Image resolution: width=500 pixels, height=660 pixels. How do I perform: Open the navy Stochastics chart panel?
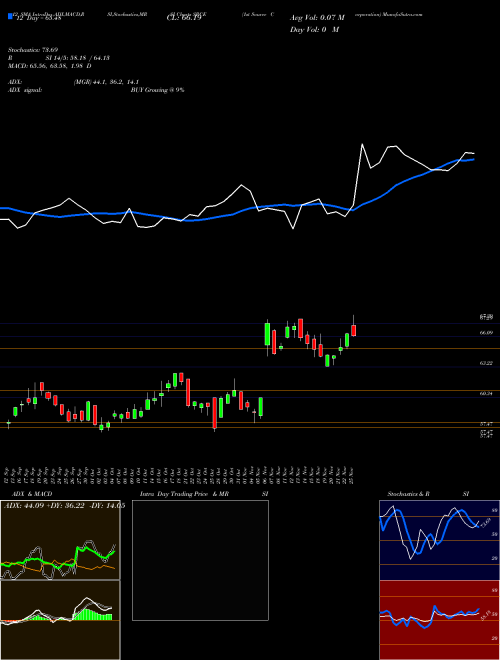pyautogui.click(x=439, y=540)
